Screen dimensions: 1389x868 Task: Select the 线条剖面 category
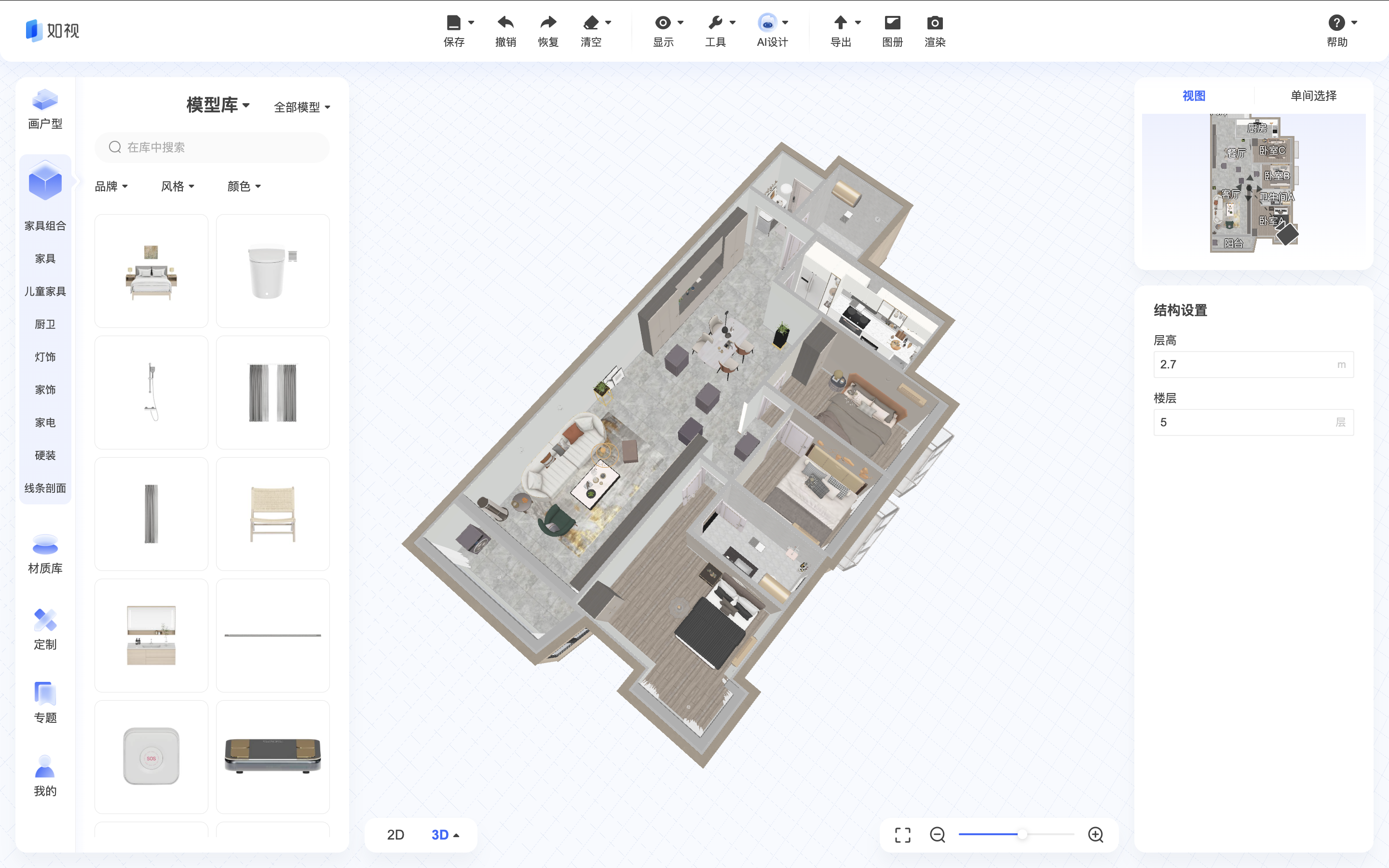pos(45,488)
